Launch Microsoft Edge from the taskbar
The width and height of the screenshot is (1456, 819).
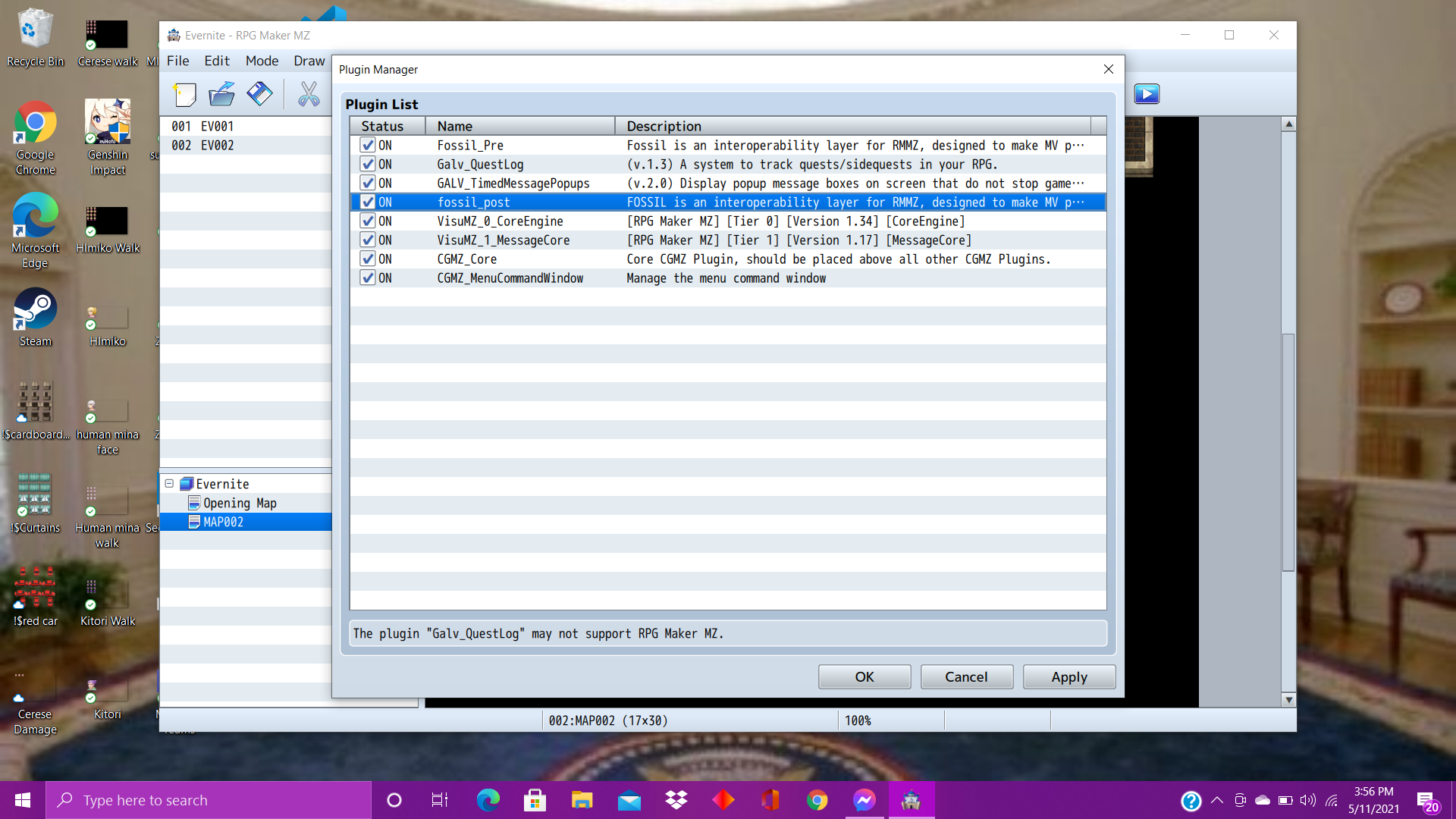[x=488, y=800]
